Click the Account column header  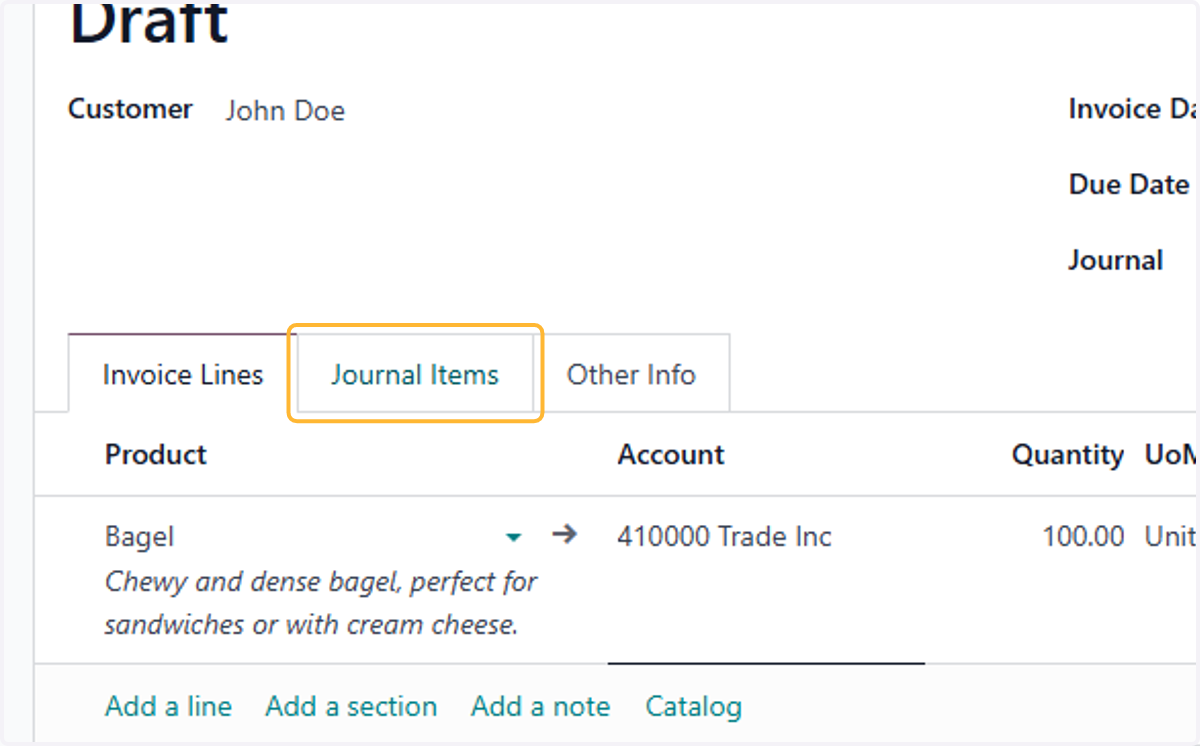click(x=671, y=454)
